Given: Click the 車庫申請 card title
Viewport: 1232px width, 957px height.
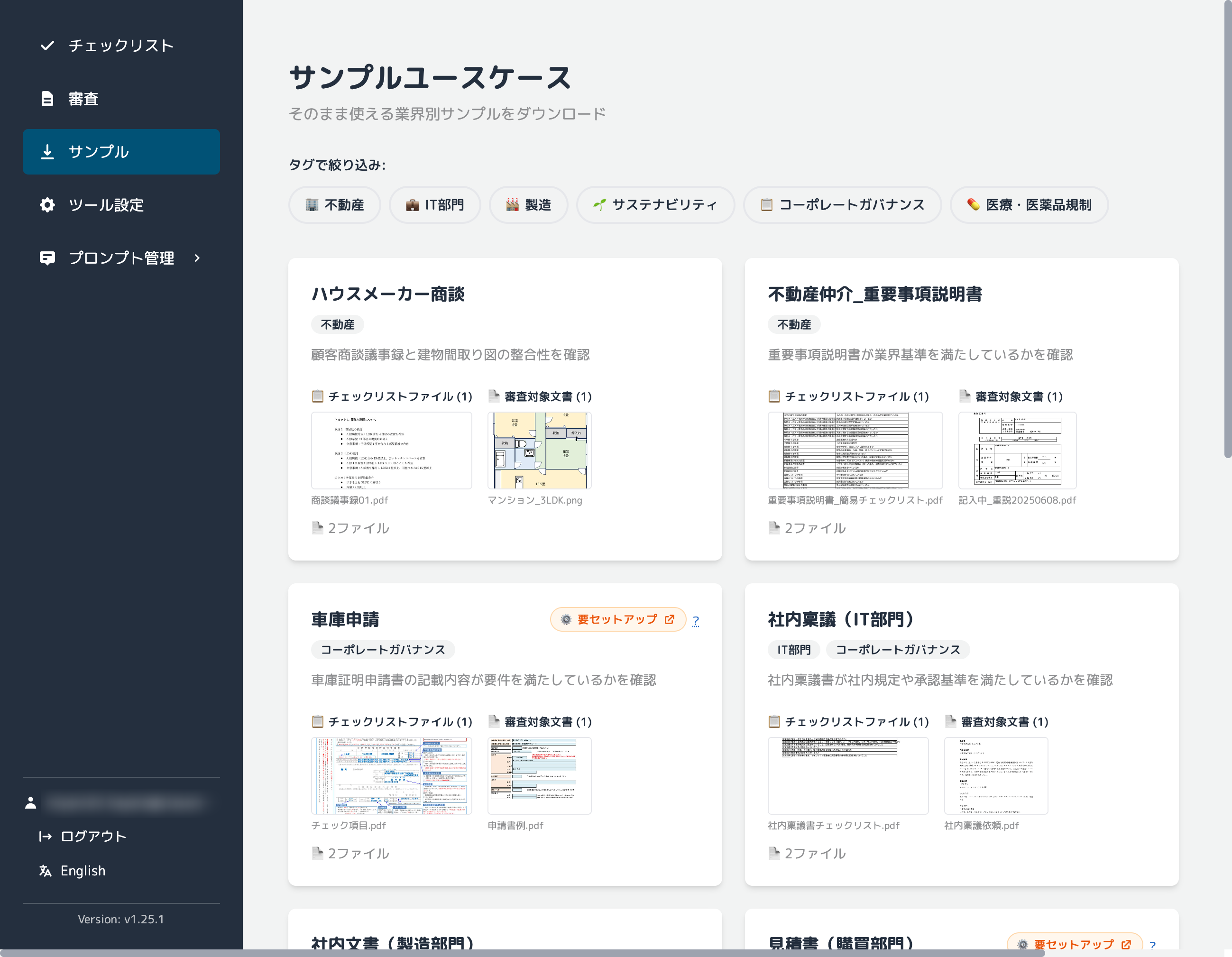Looking at the screenshot, I should (345, 619).
